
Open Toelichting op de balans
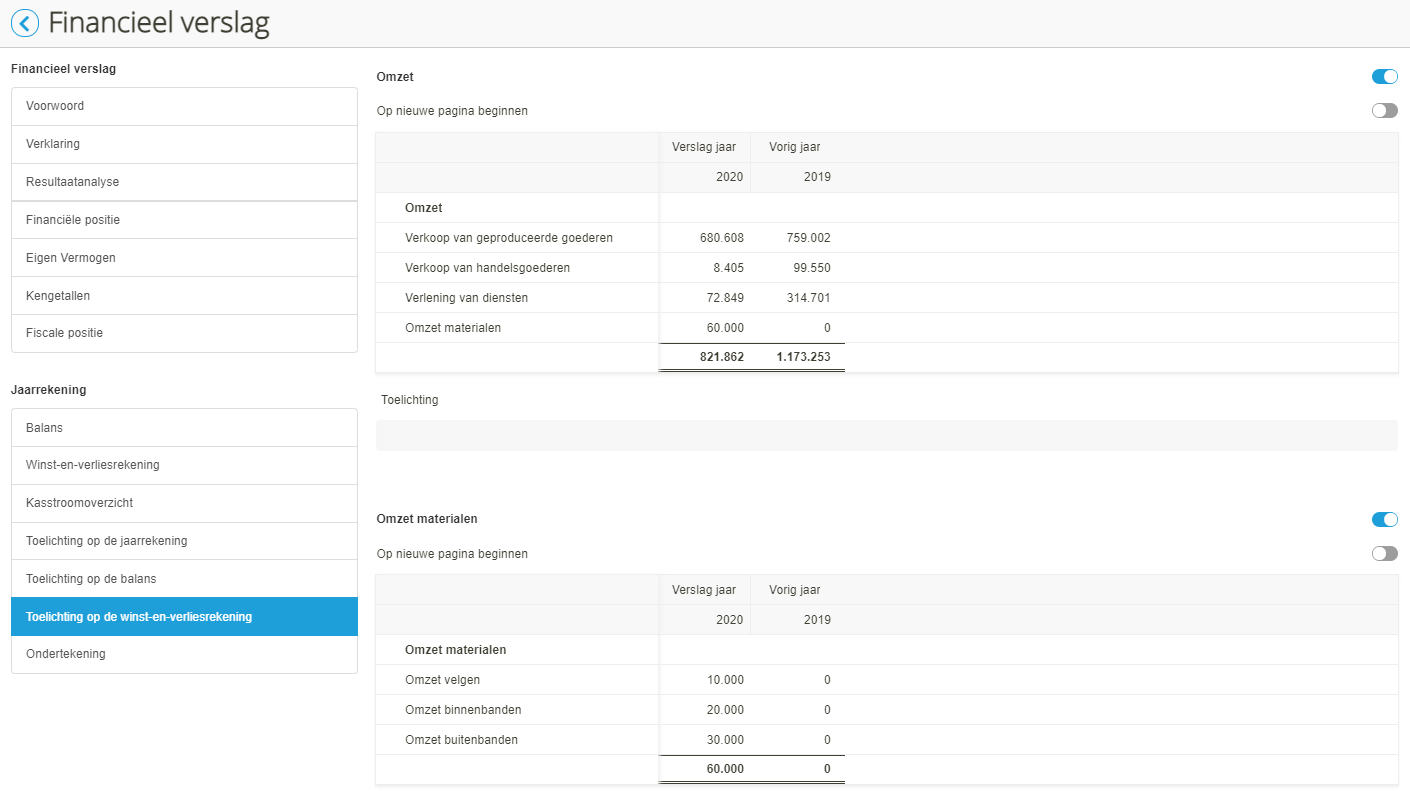coord(184,579)
